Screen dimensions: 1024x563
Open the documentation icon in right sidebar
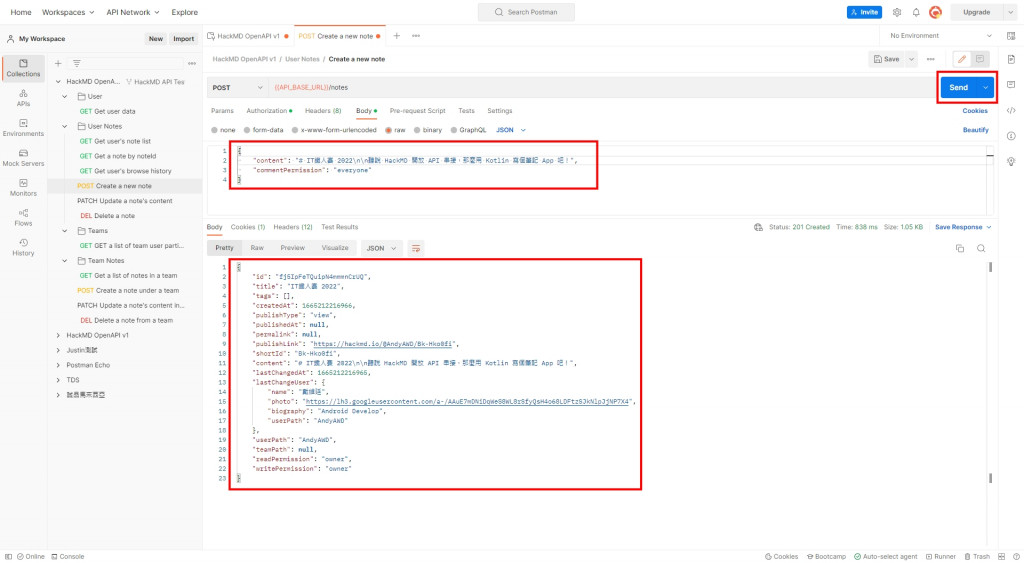pos(1011,59)
